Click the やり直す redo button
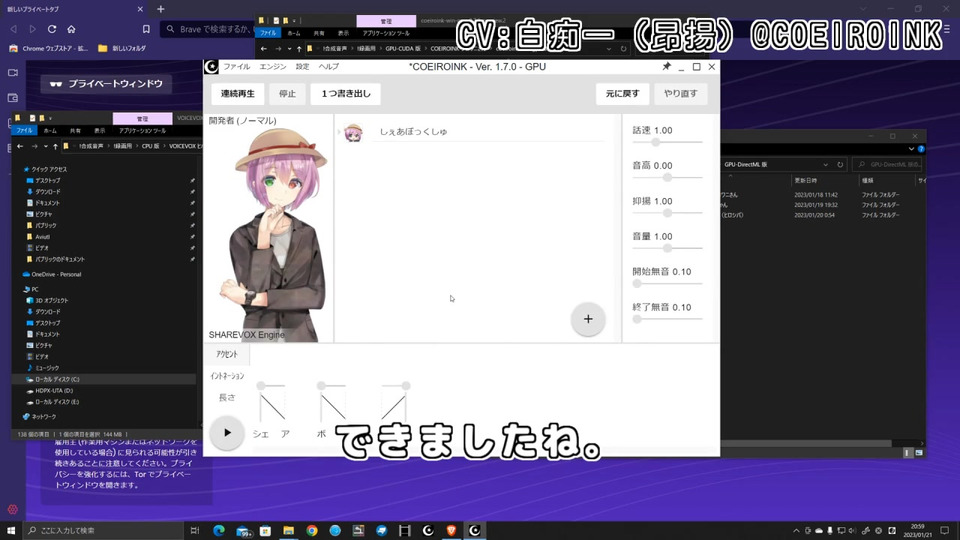This screenshot has height=540, width=960. point(680,94)
